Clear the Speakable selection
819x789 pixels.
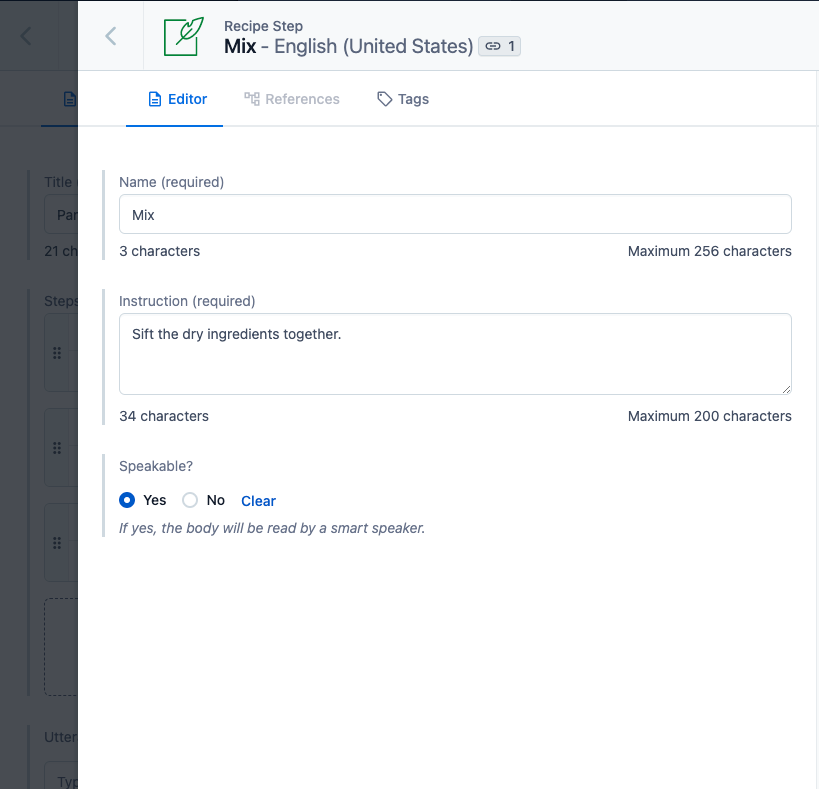(258, 501)
